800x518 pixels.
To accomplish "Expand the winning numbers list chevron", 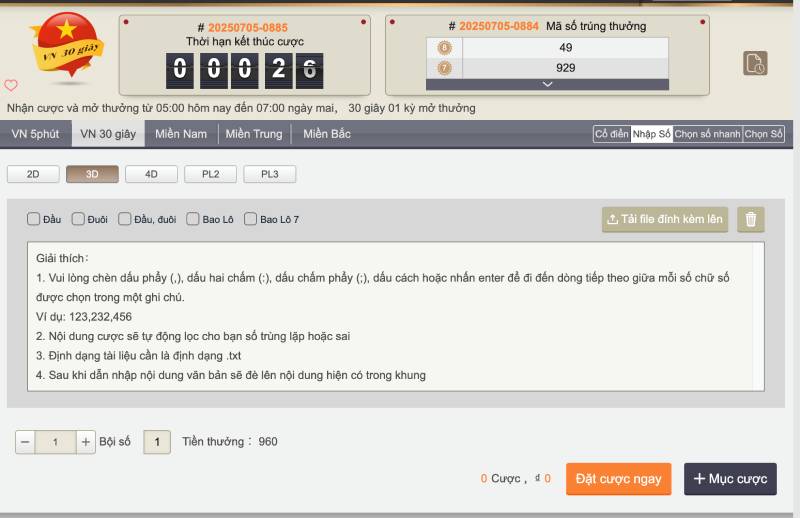I will (x=547, y=85).
